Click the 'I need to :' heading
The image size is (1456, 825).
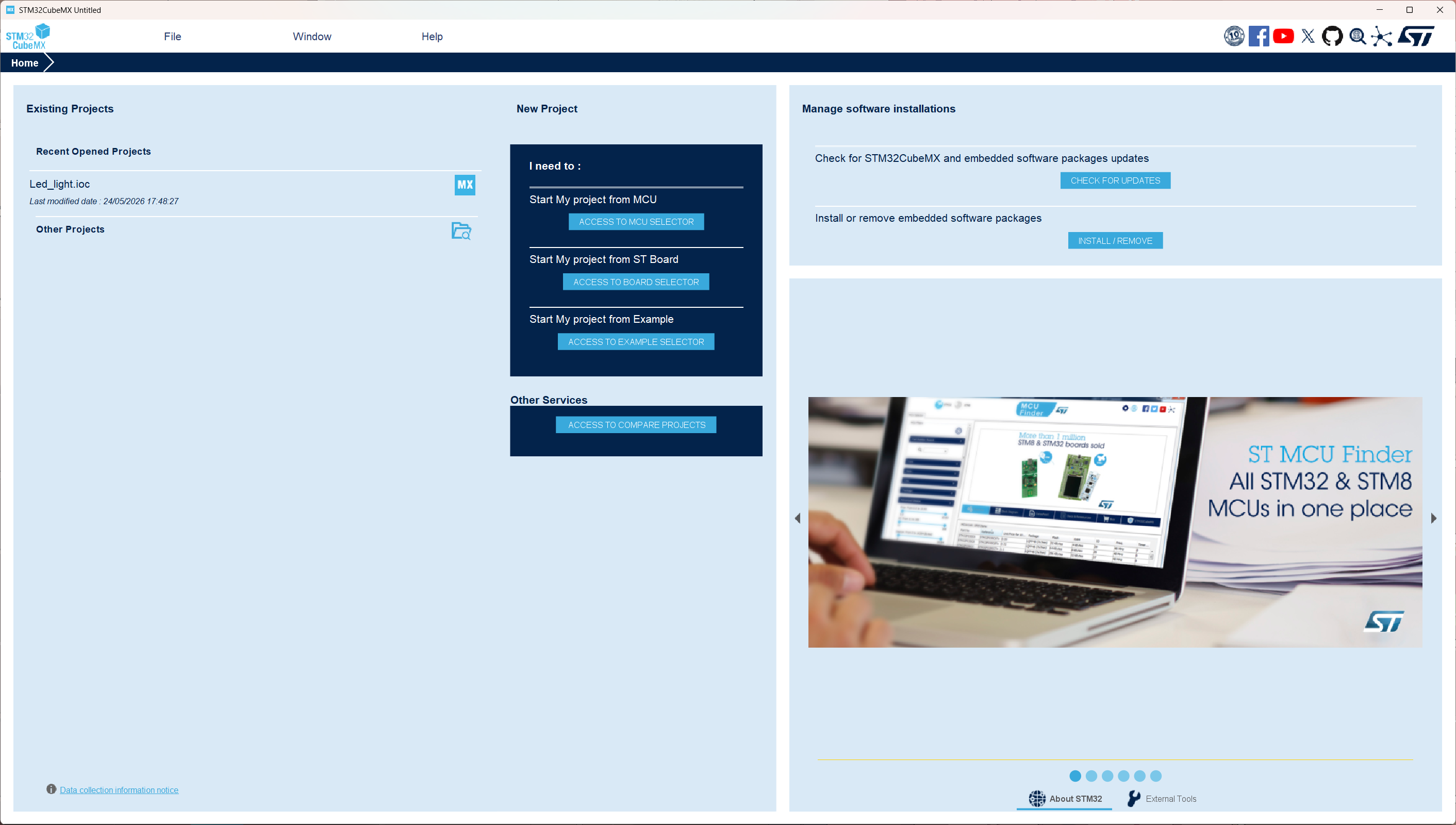555,166
